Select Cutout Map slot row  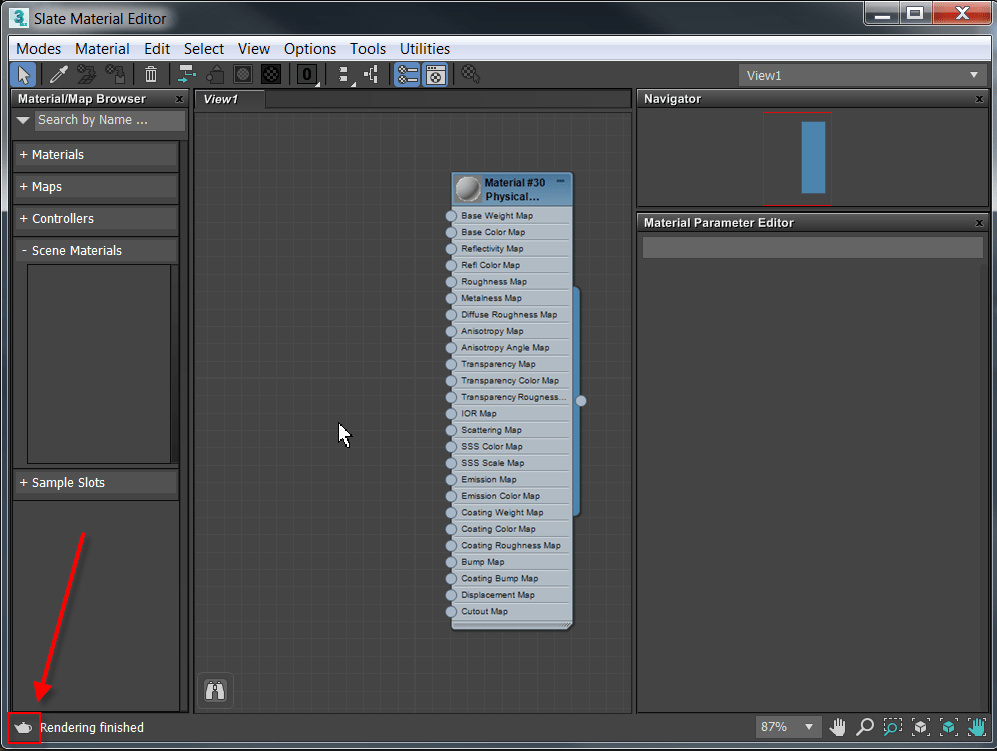pos(512,612)
